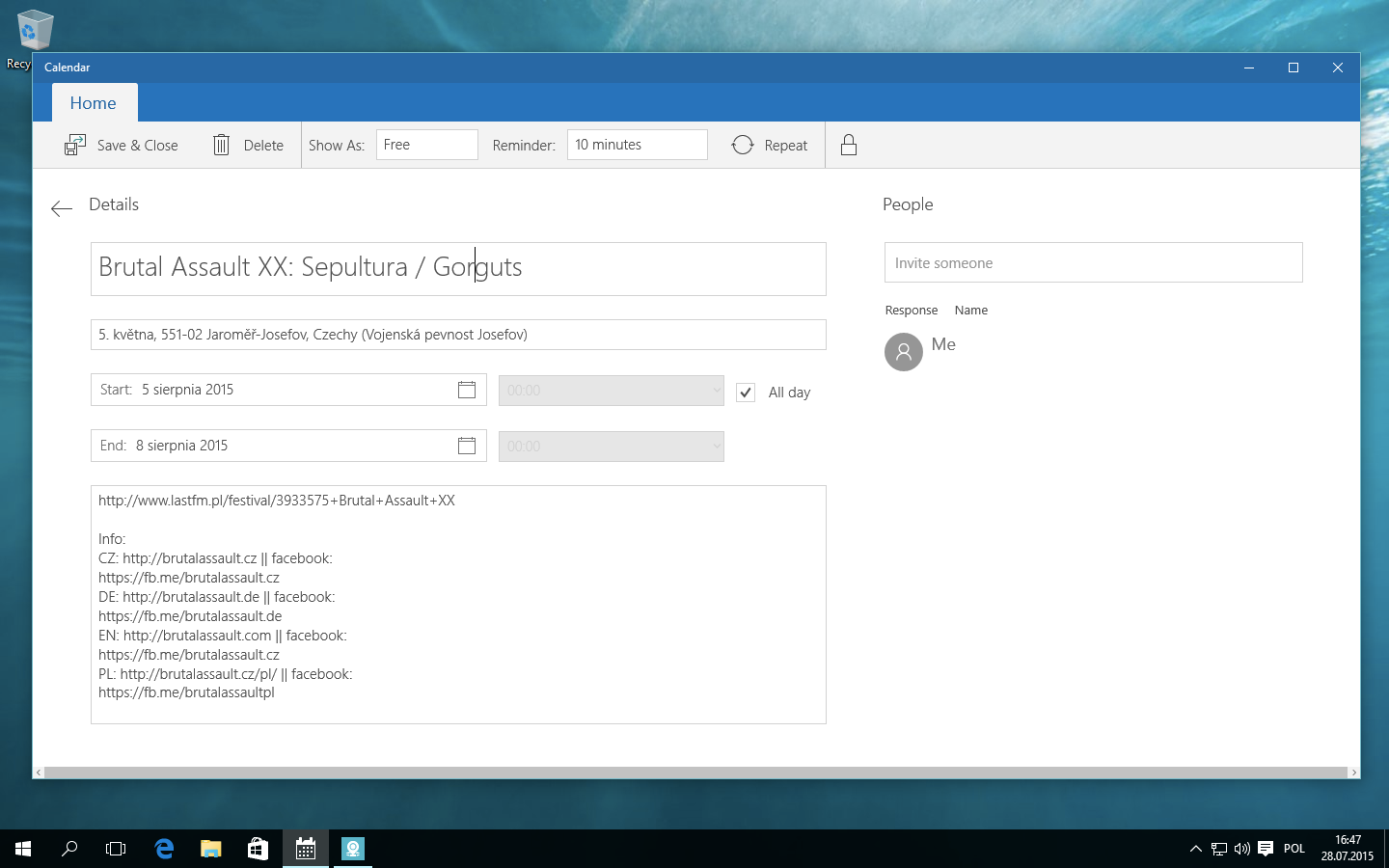Open the Reminder dropdown showing 10 minutes
The height and width of the screenshot is (868, 1389).
(x=638, y=145)
